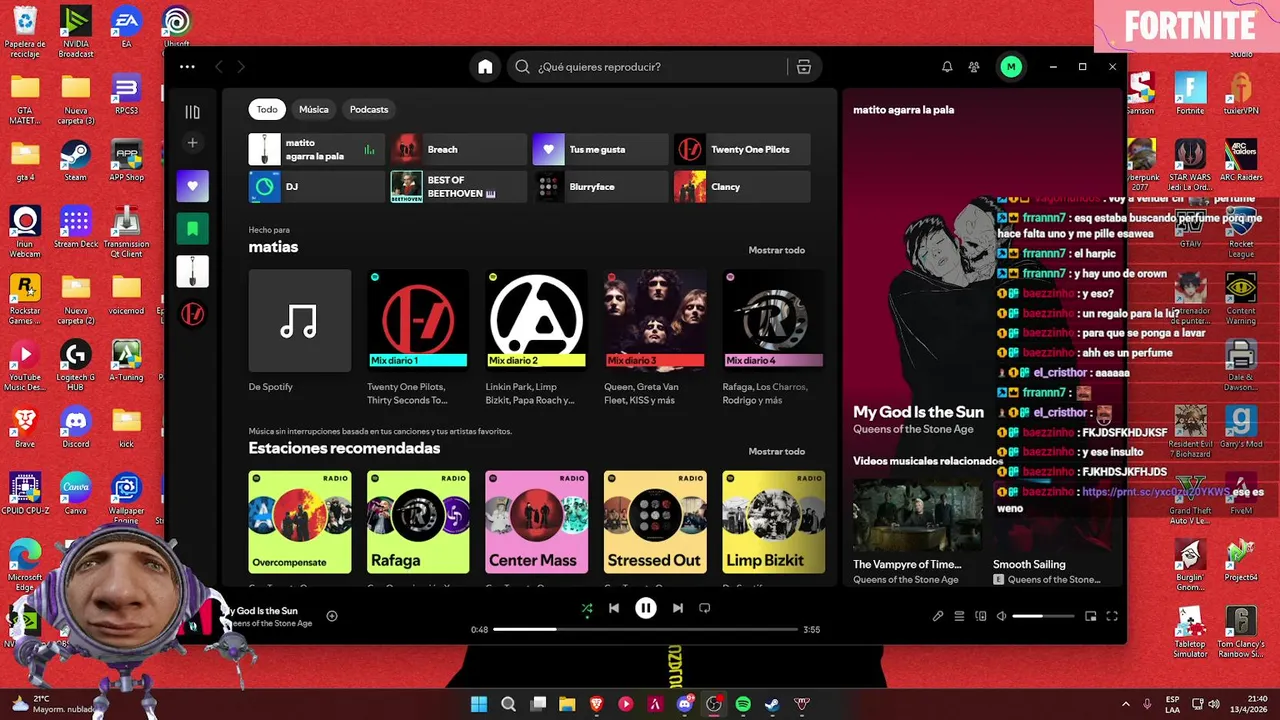
Task: Seek within the song progress bar
Action: [646, 630]
